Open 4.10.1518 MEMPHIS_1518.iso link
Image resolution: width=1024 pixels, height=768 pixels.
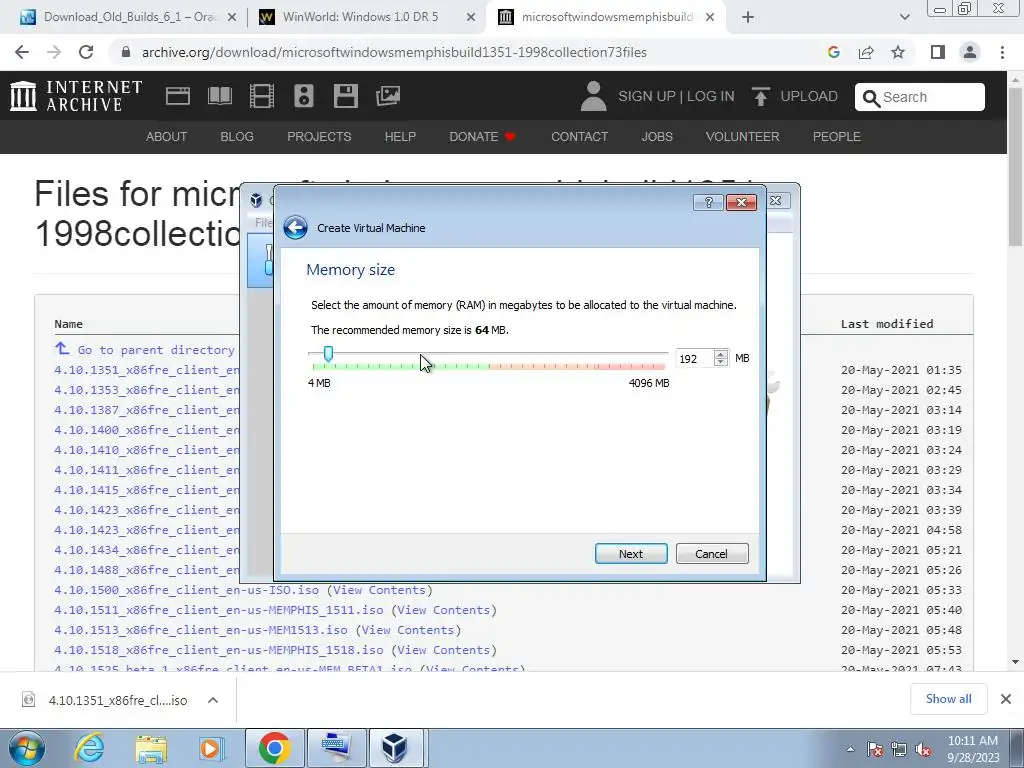pos(219,650)
